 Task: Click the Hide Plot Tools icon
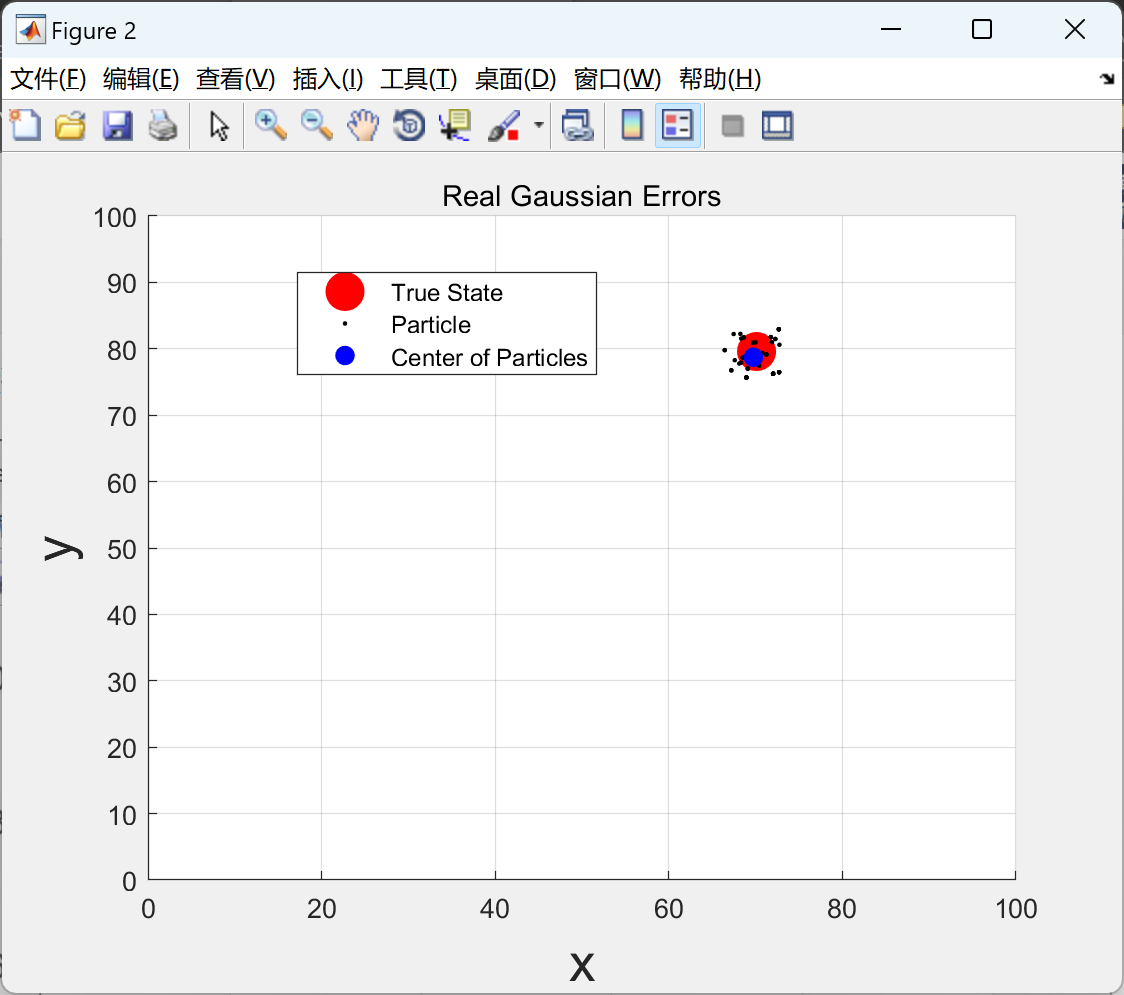point(732,126)
